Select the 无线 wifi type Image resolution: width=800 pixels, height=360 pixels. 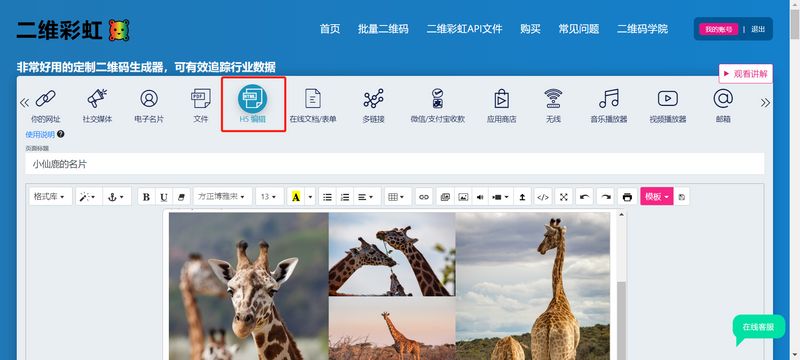(x=553, y=106)
